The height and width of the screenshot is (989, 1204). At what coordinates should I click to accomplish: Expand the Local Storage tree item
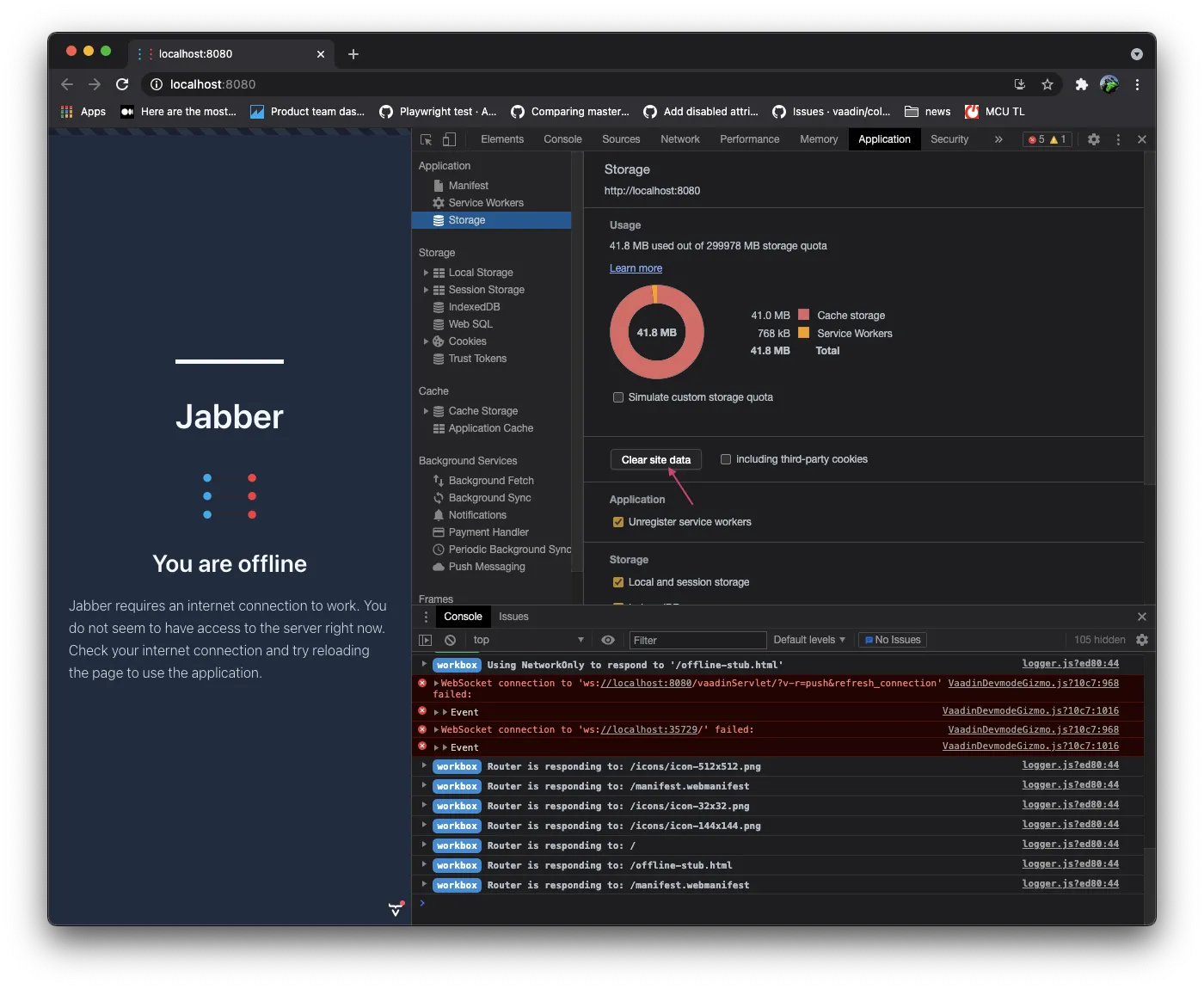click(426, 273)
